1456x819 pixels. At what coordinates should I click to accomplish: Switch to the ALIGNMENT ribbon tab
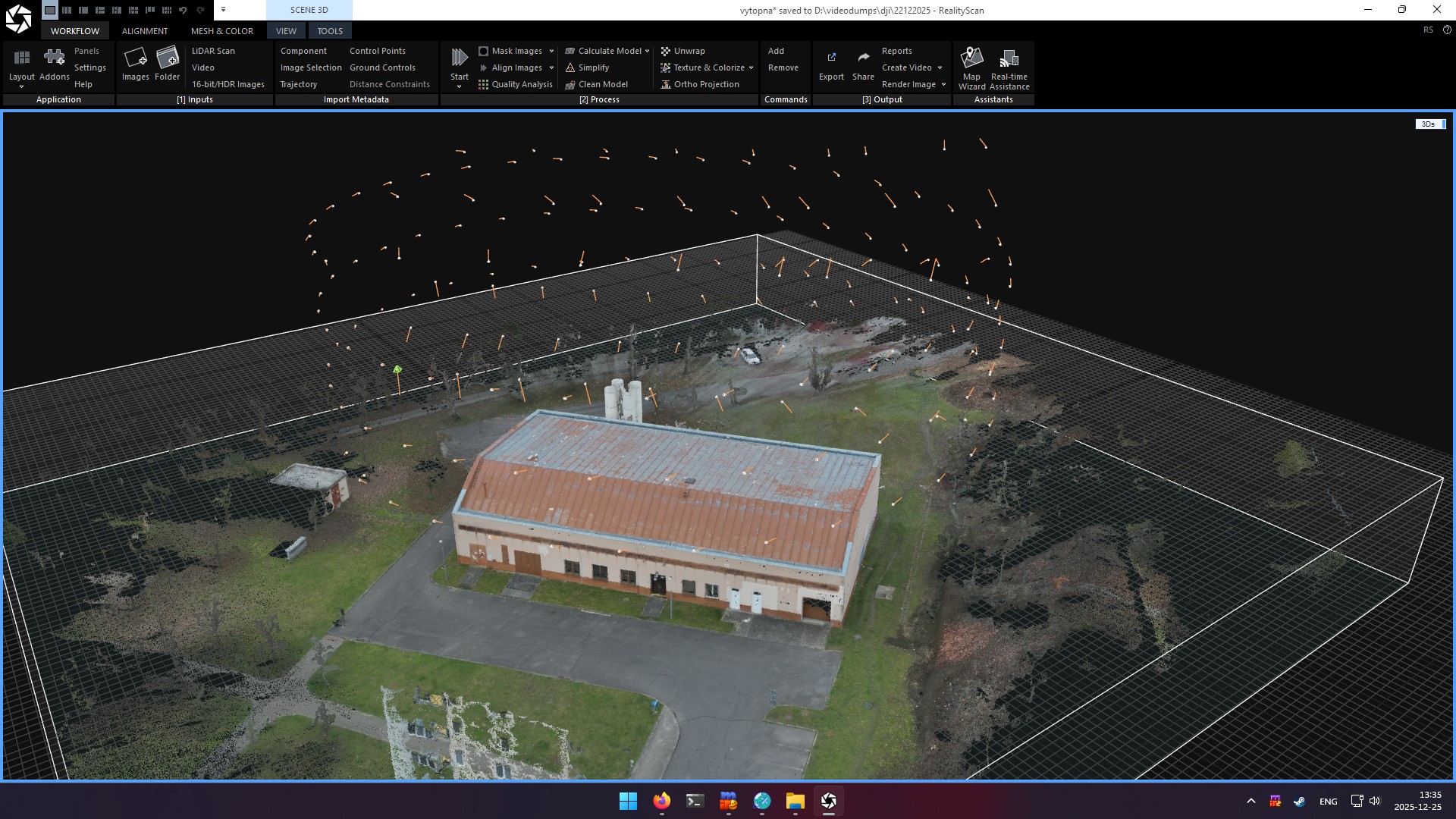[x=144, y=31]
